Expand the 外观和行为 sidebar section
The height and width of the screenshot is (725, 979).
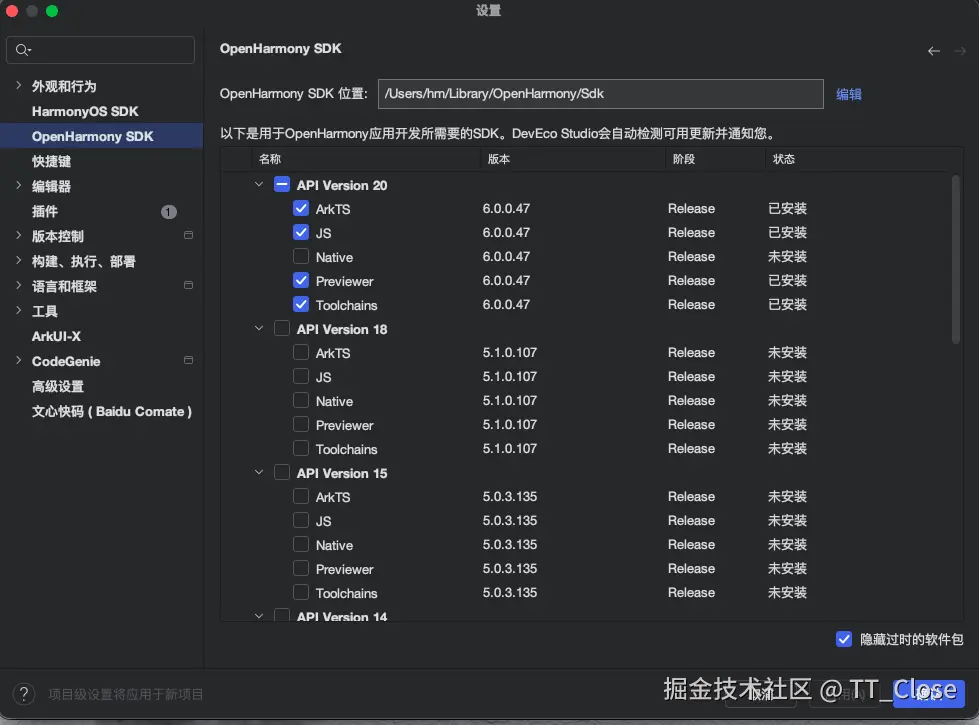click(20, 85)
